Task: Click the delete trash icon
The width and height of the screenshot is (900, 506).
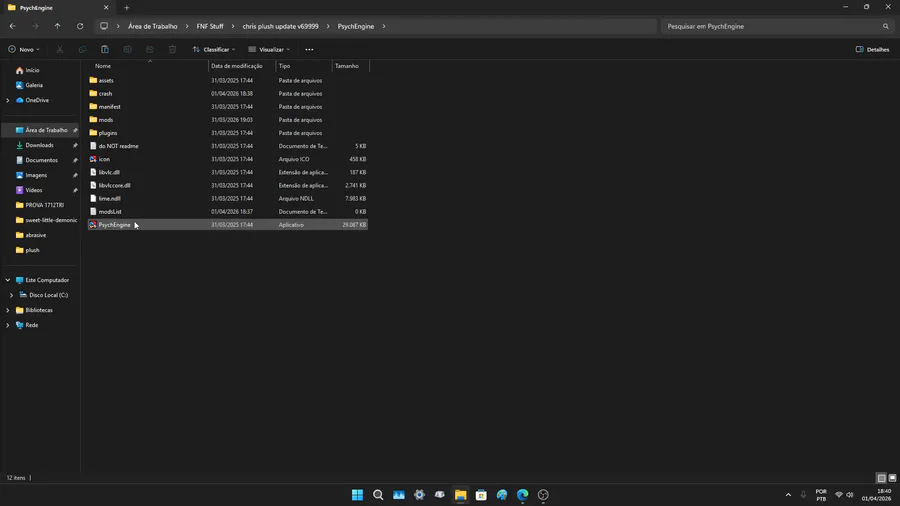Action: click(x=172, y=49)
